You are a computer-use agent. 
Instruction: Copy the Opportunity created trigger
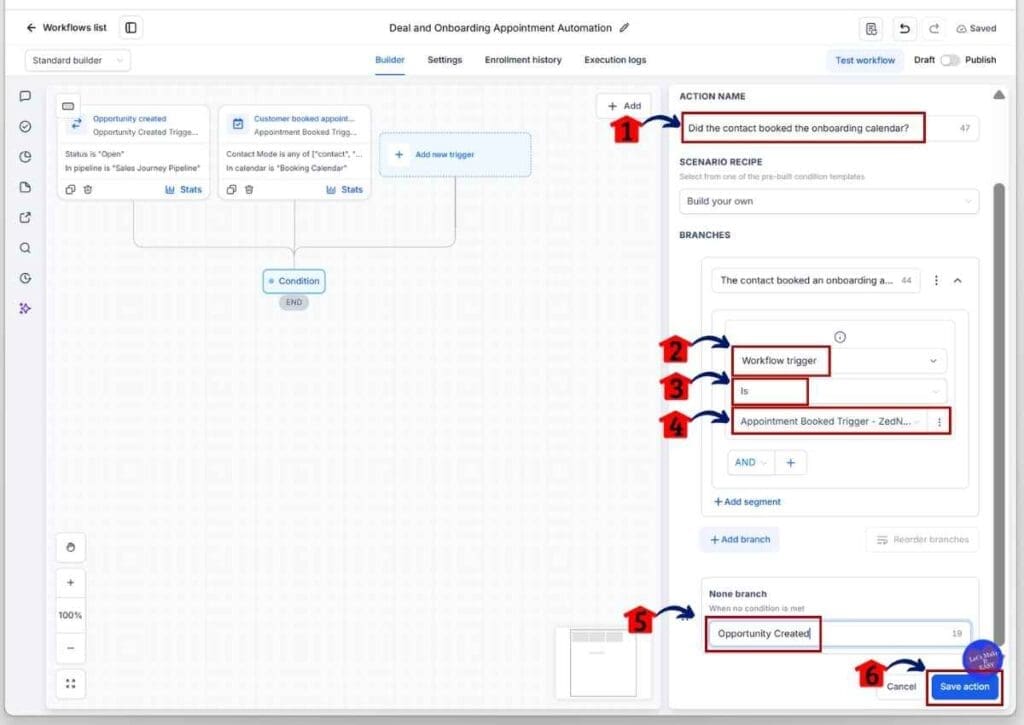[70, 189]
